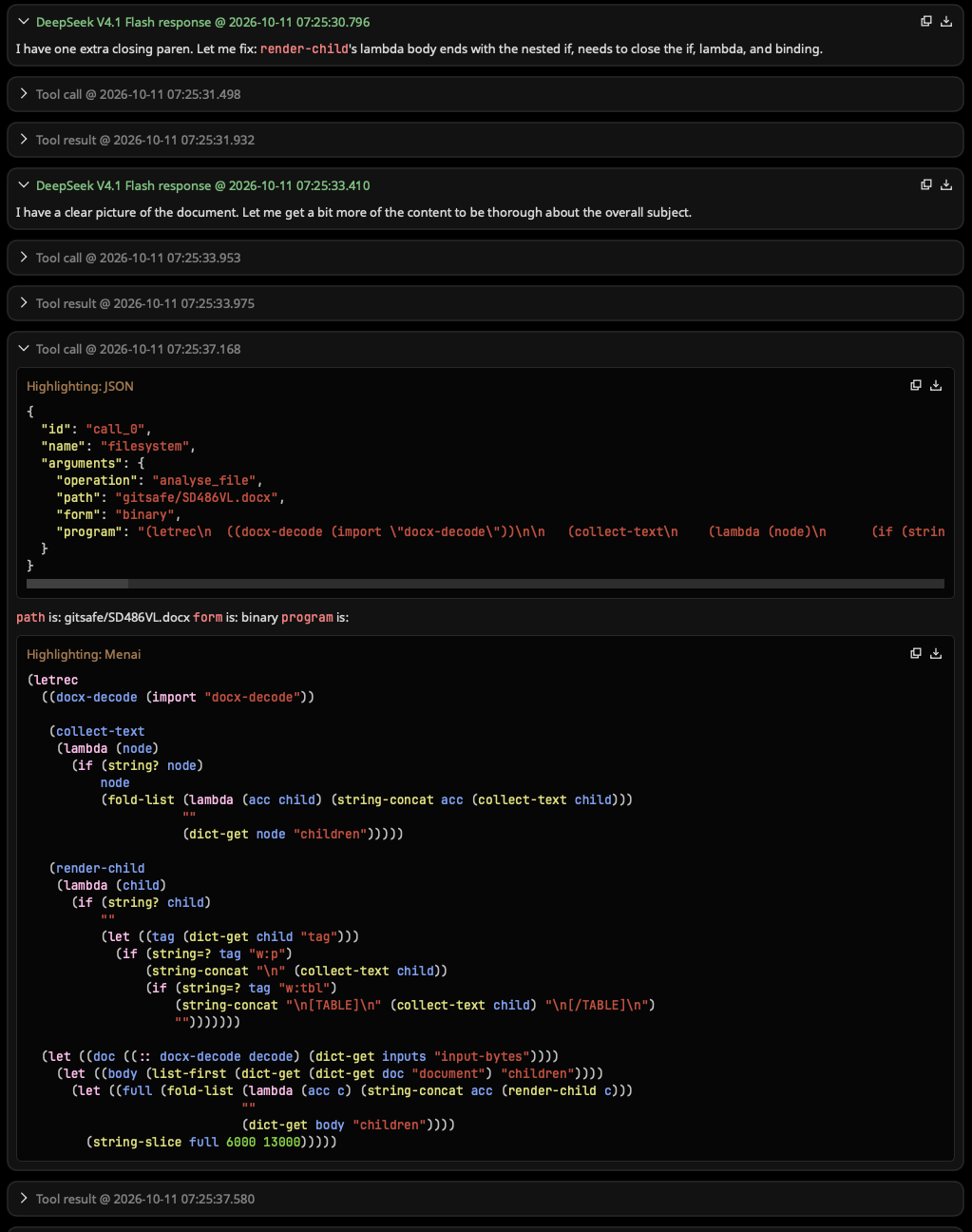Download the JSON highlighted code block
This screenshot has width=972, height=1232.
936,385
